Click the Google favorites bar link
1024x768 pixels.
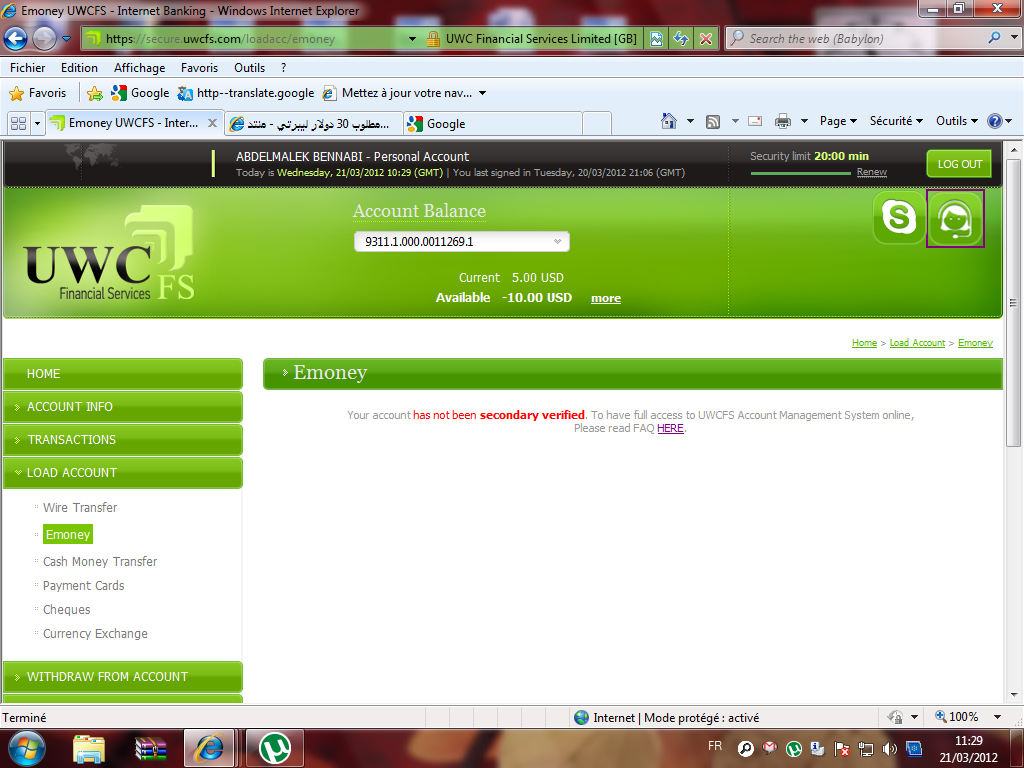click(x=141, y=93)
